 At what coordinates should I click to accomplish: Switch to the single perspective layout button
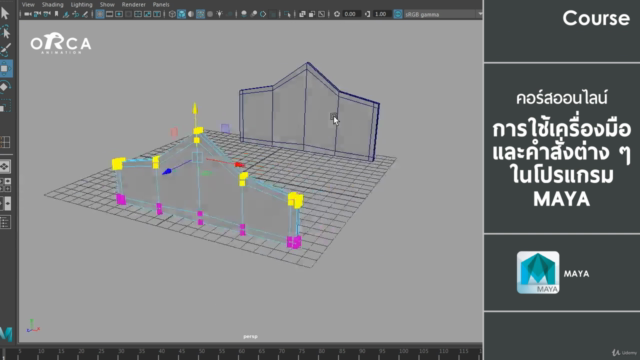[5, 166]
